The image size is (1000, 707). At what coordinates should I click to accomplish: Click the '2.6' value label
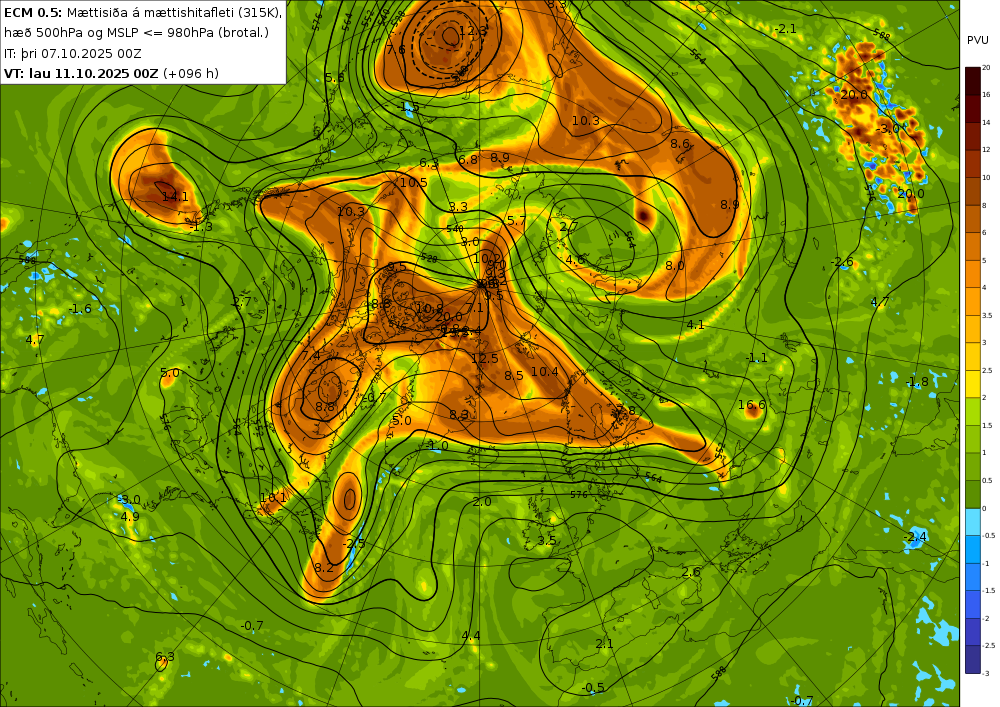pos(691,572)
